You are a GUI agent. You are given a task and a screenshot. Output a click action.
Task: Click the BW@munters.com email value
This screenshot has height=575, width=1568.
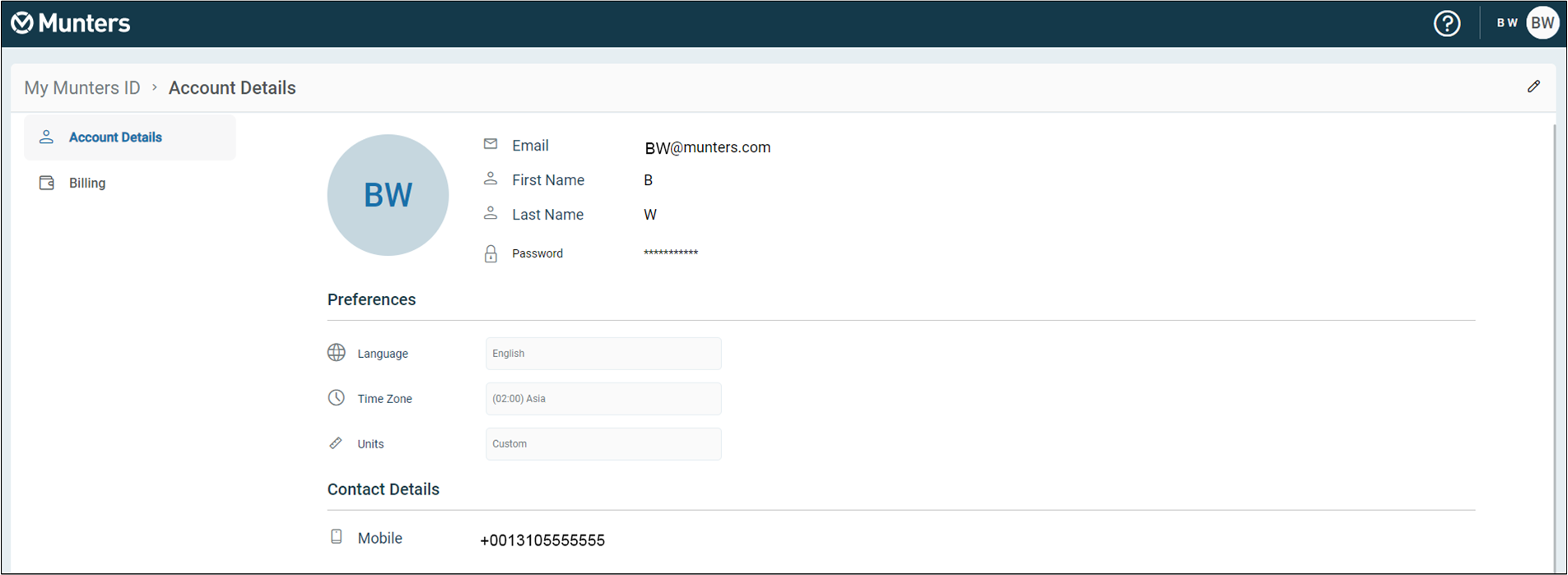pyautogui.click(x=707, y=148)
